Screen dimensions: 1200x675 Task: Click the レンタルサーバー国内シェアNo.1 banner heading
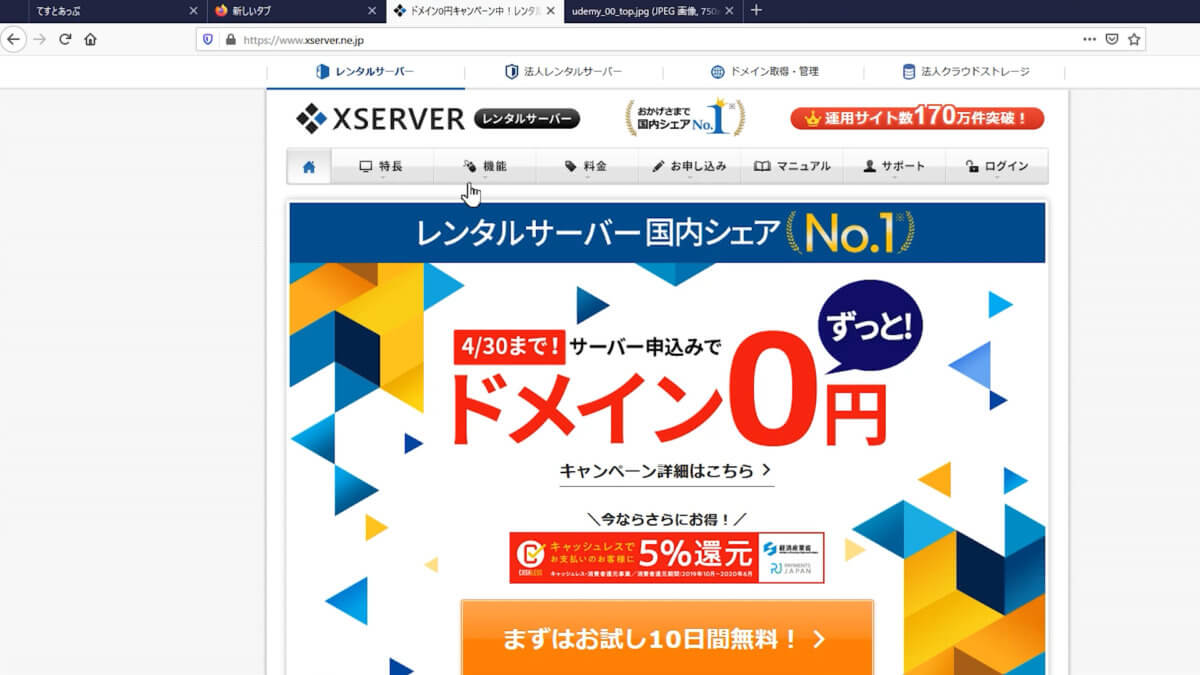(x=666, y=233)
